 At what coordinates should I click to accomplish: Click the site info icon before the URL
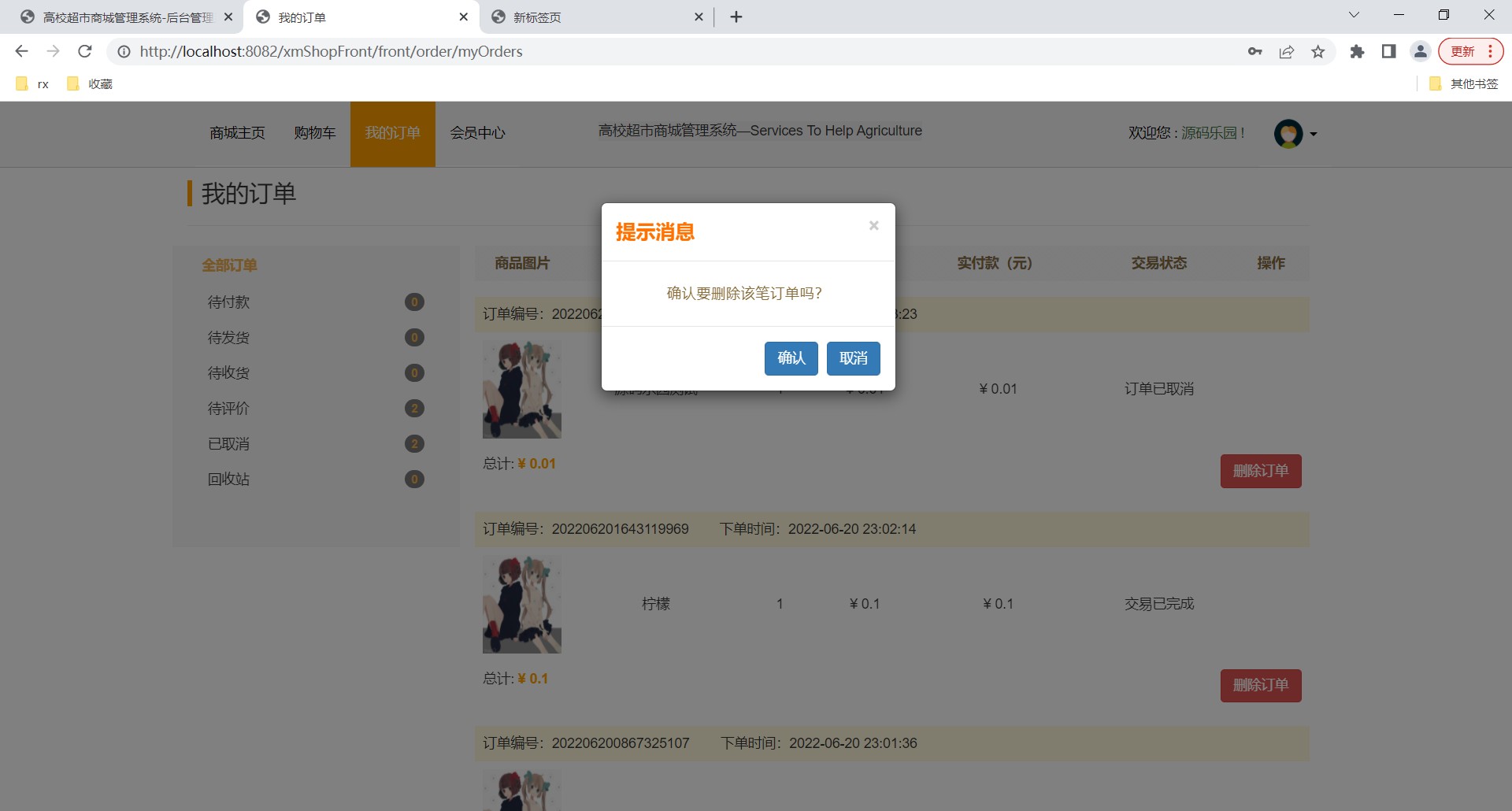pos(124,51)
